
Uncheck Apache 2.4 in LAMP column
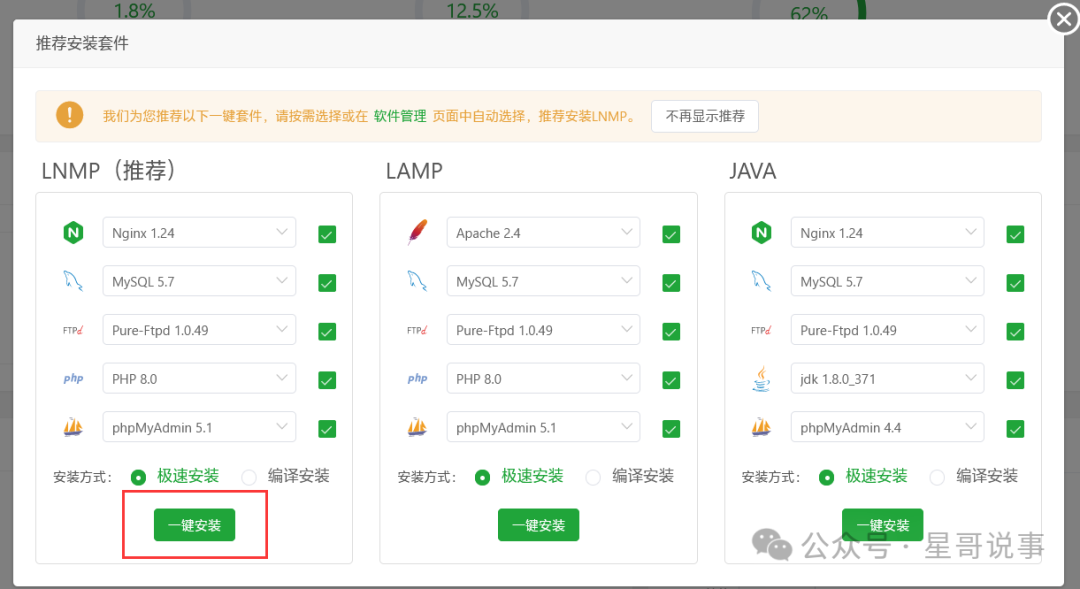(671, 234)
